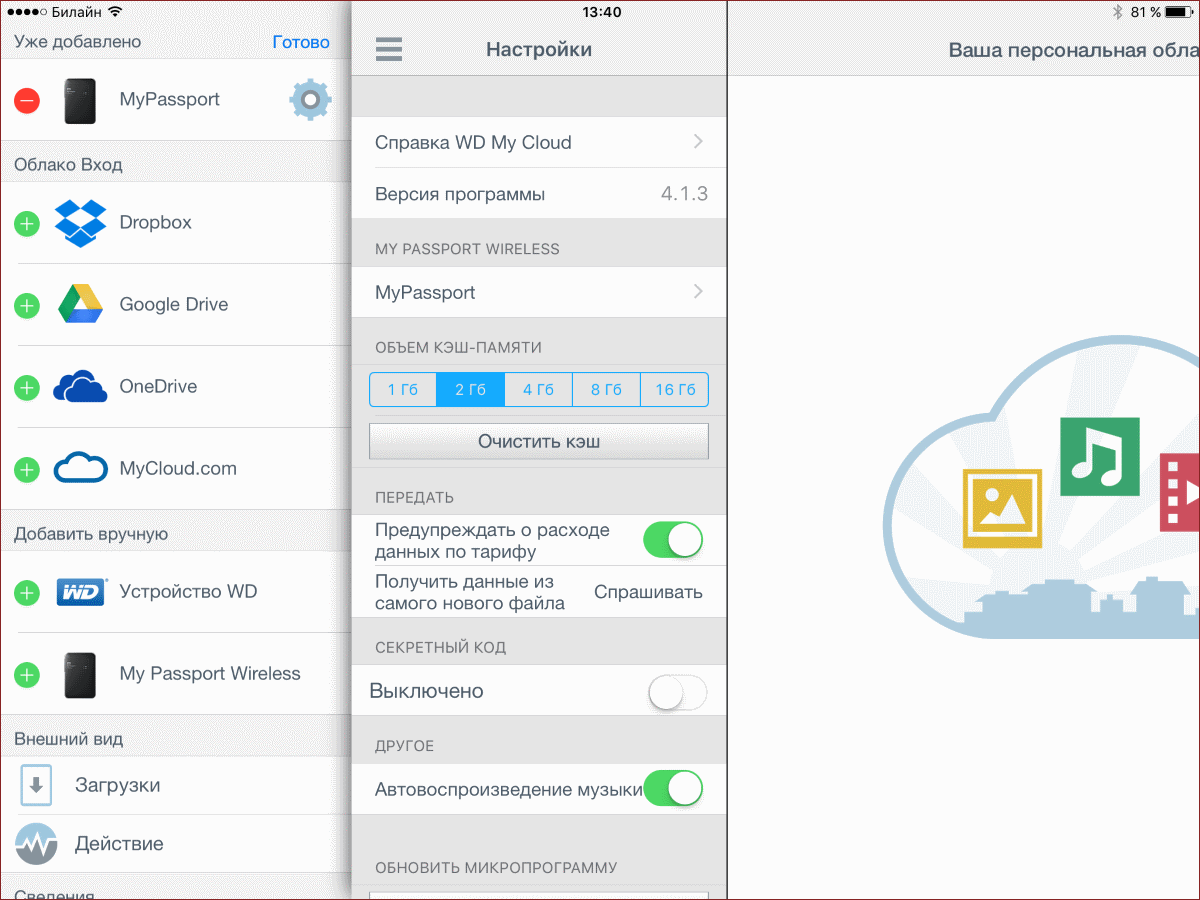Select 16 Гб cache size segment

pos(674,390)
